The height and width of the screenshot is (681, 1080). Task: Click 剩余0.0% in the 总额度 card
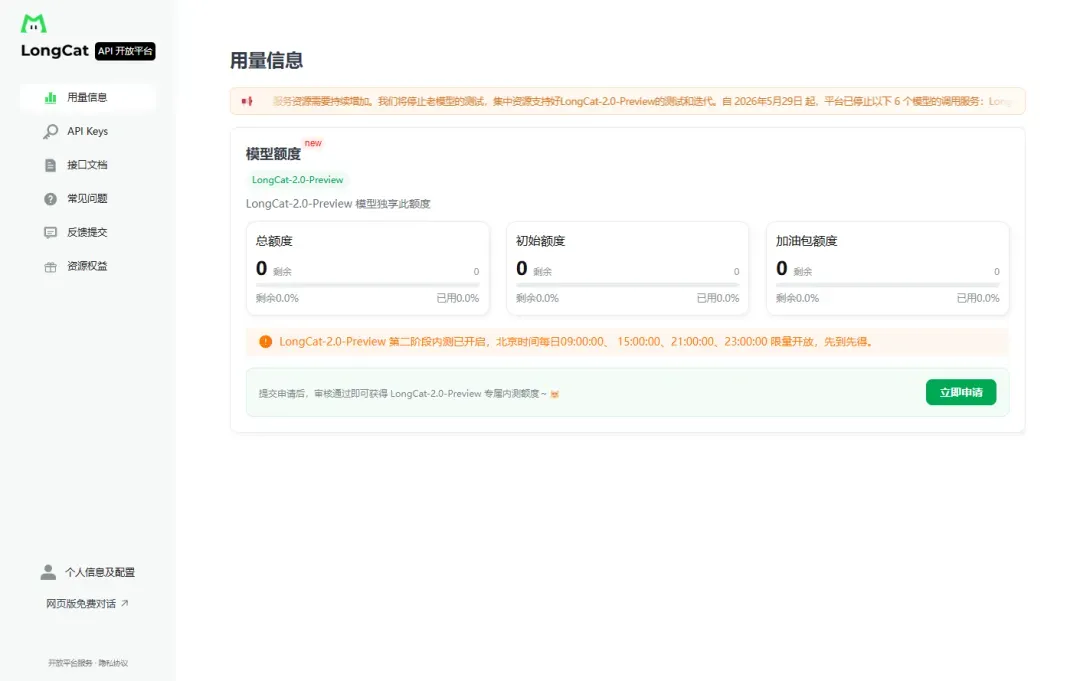(x=277, y=298)
